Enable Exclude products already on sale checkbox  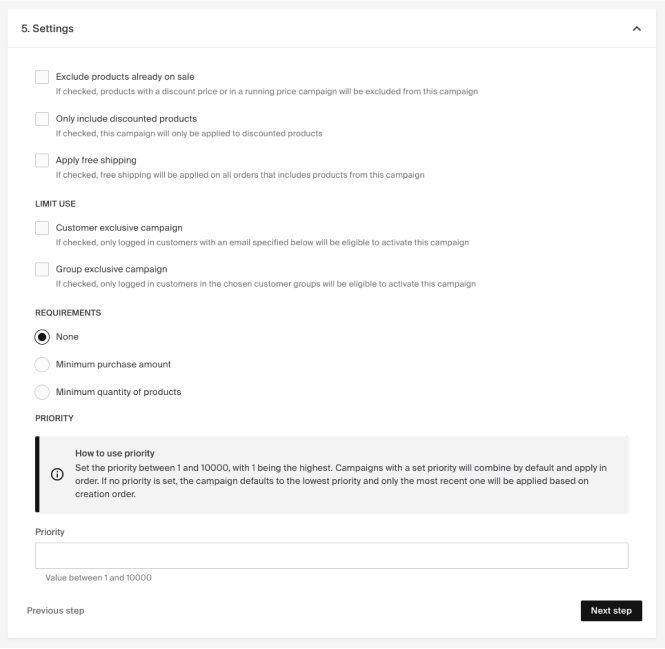point(42,77)
